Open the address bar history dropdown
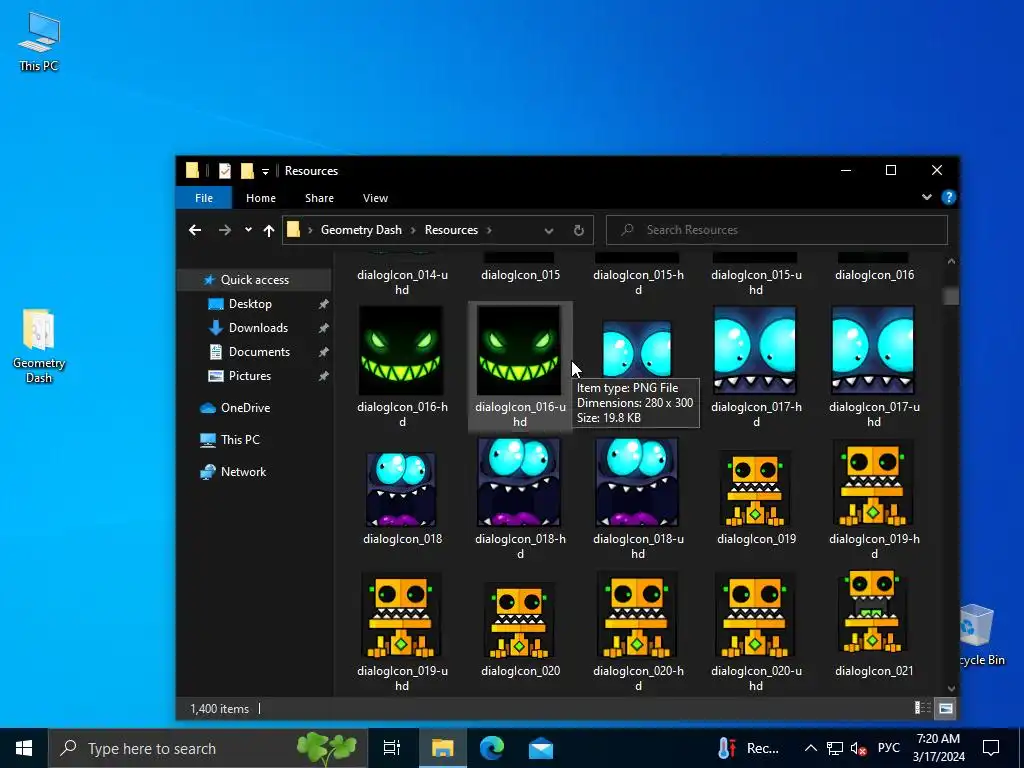Screen dimensions: 1024x768 point(549,231)
